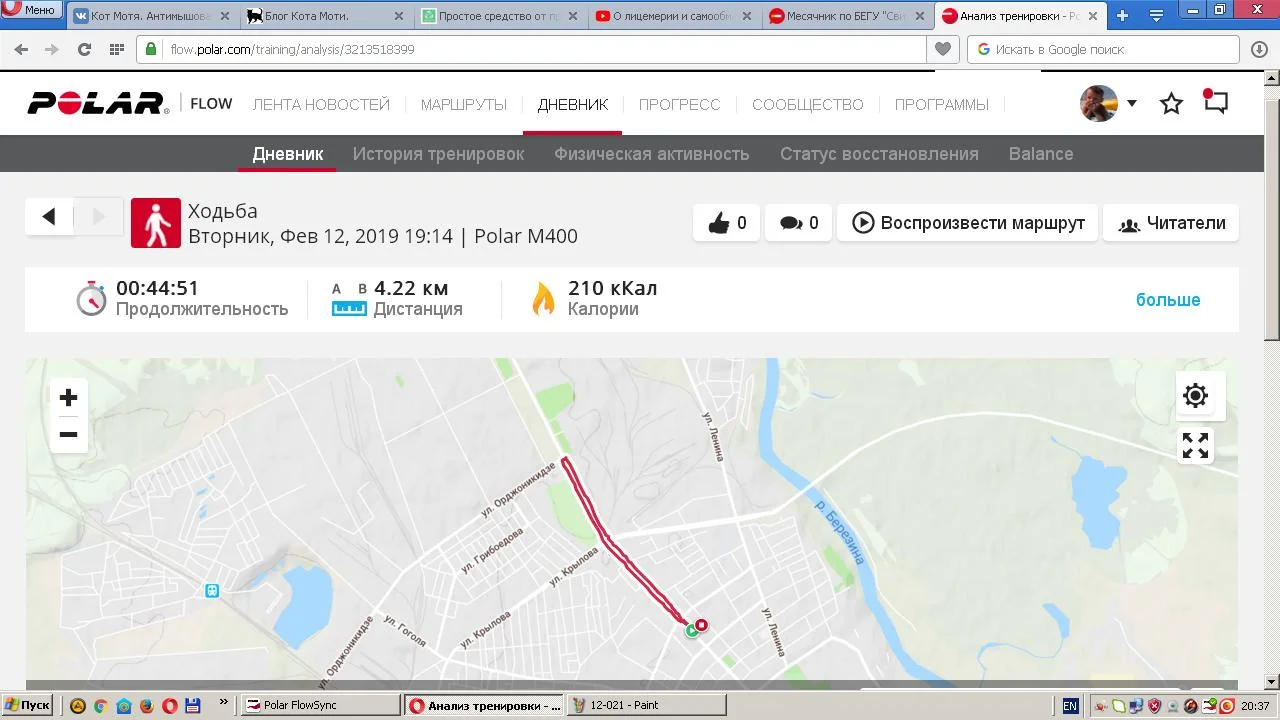Open the Opera Меню button
This screenshot has width=1280, height=720.
click(x=31, y=9)
